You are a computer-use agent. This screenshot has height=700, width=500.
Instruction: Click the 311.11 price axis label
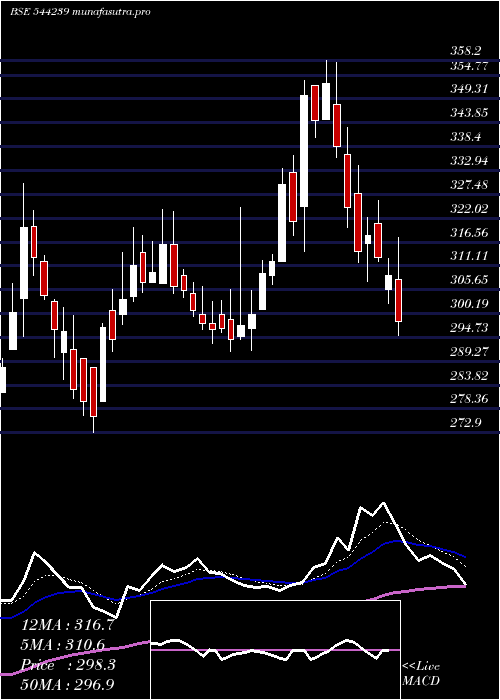click(469, 257)
